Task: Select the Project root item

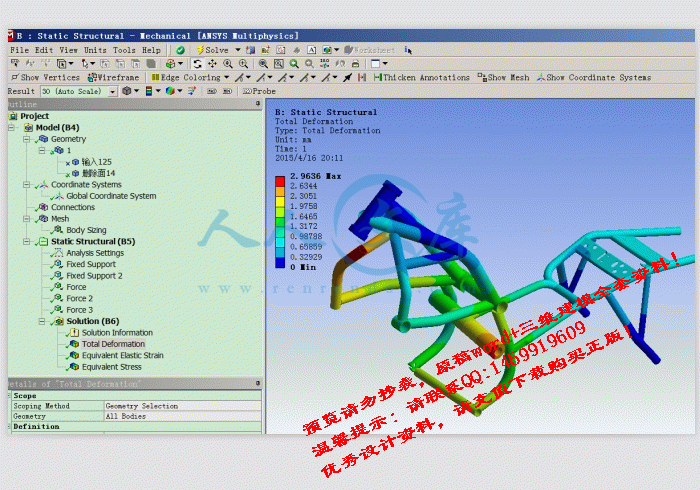Action: 34,116
